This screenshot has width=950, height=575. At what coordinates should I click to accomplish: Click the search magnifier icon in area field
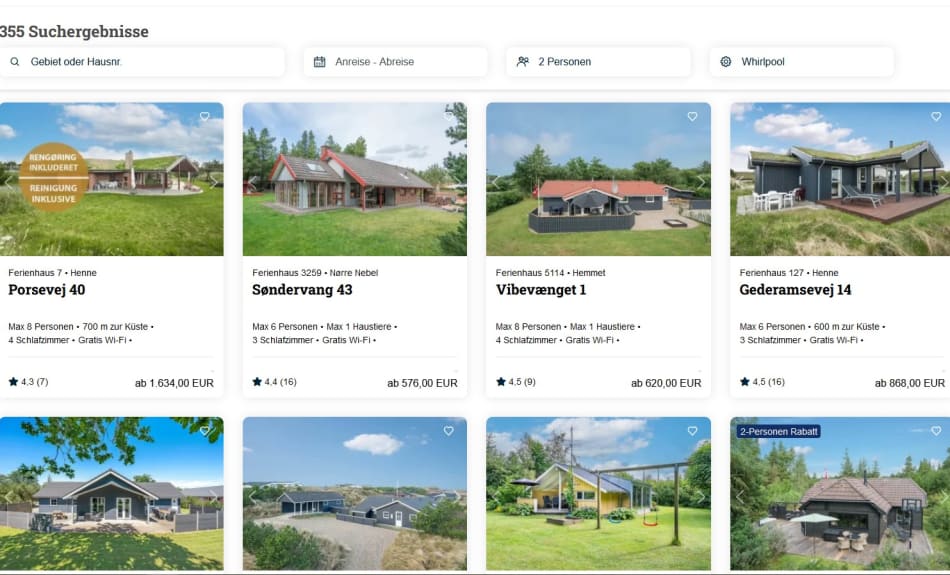point(15,62)
